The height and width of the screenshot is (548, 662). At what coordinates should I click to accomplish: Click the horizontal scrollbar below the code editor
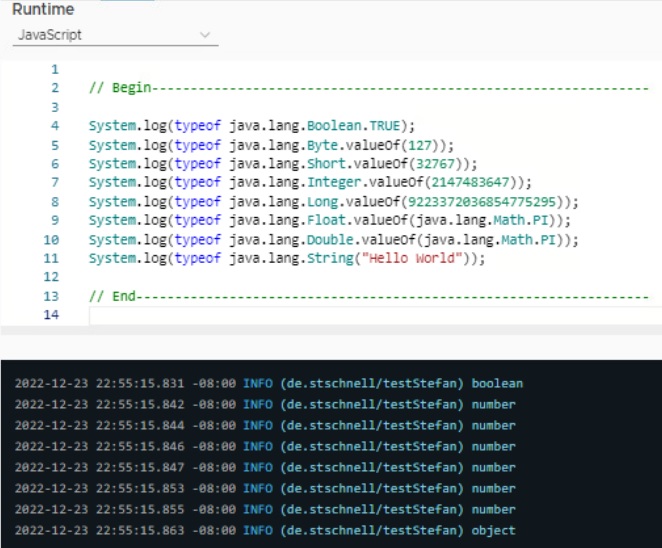[331, 330]
